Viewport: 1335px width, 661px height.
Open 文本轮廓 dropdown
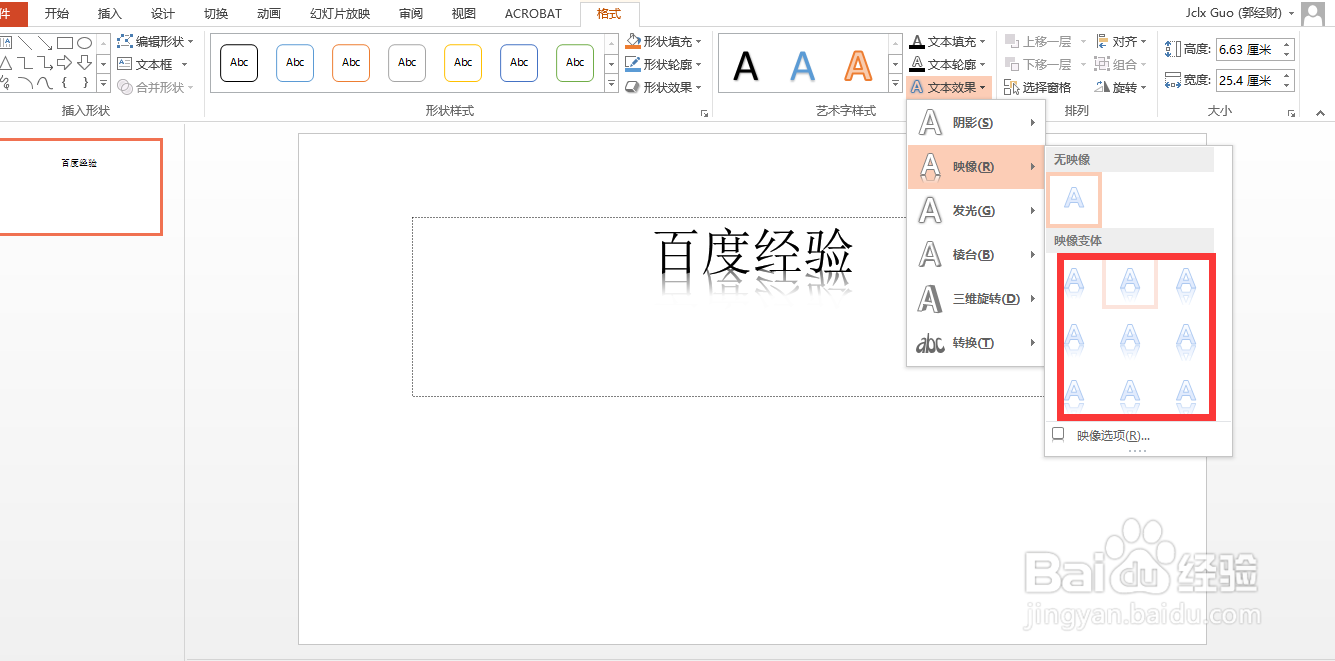[948, 64]
